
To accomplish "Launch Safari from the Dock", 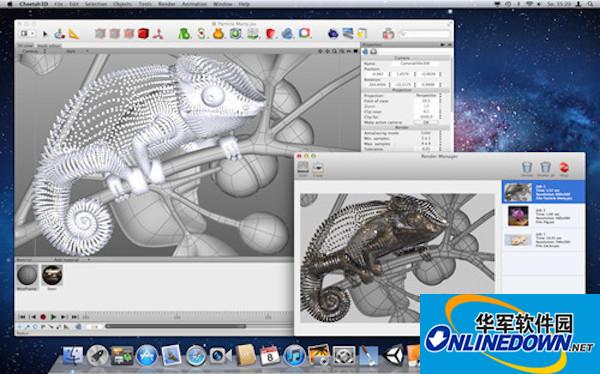I will tap(196, 356).
